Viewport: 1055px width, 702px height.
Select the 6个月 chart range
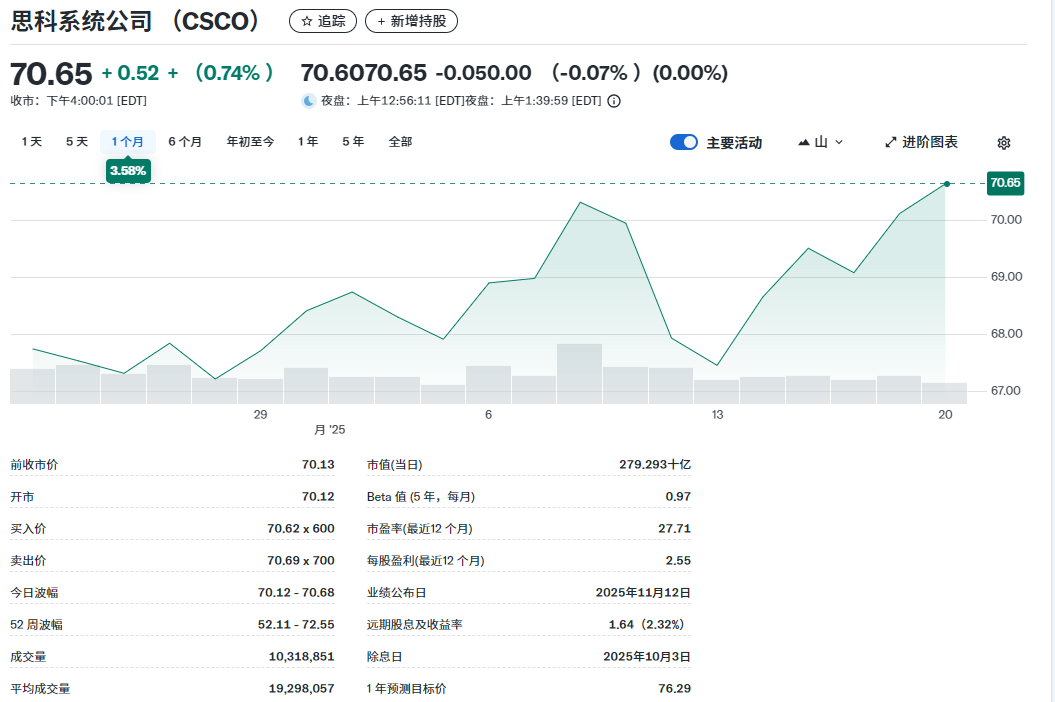pos(185,142)
